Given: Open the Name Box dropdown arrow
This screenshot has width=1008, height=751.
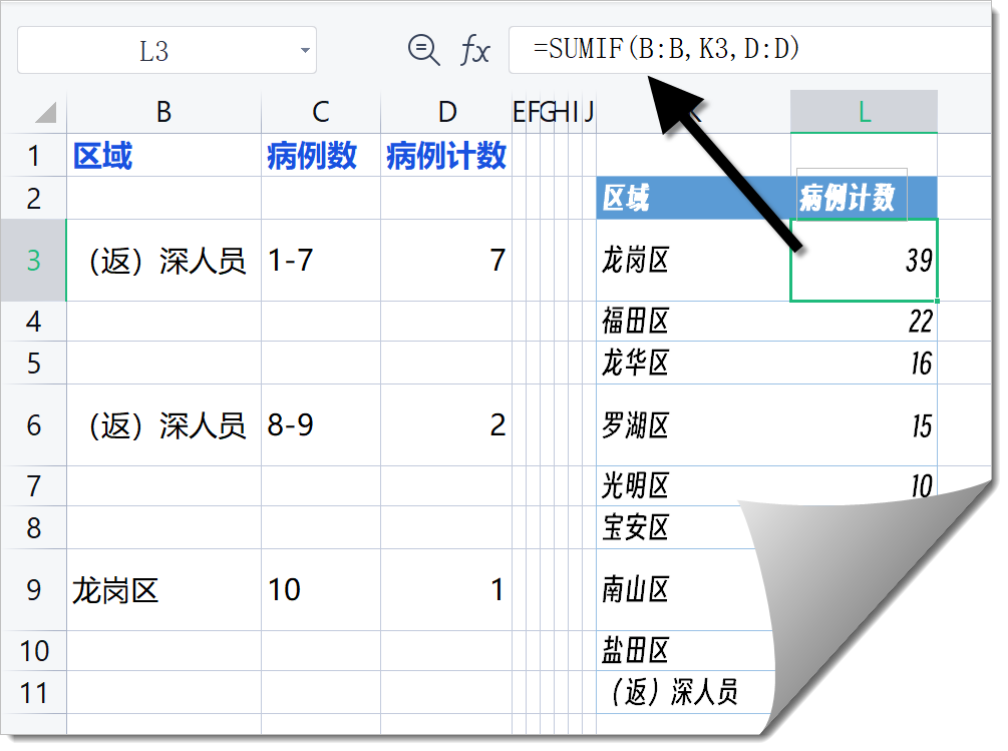Looking at the screenshot, I should (x=305, y=50).
